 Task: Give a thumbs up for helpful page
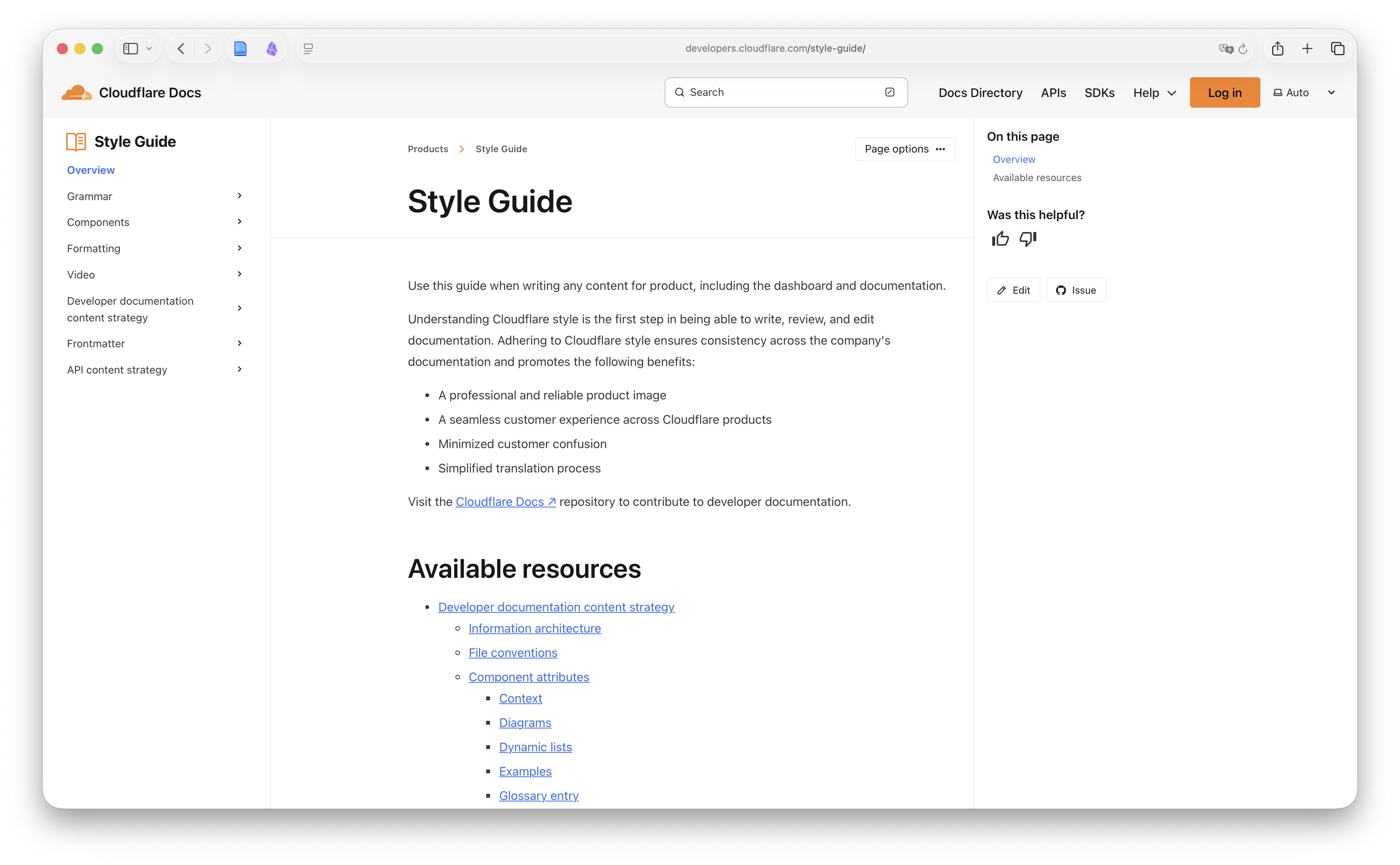pyautogui.click(x=999, y=239)
